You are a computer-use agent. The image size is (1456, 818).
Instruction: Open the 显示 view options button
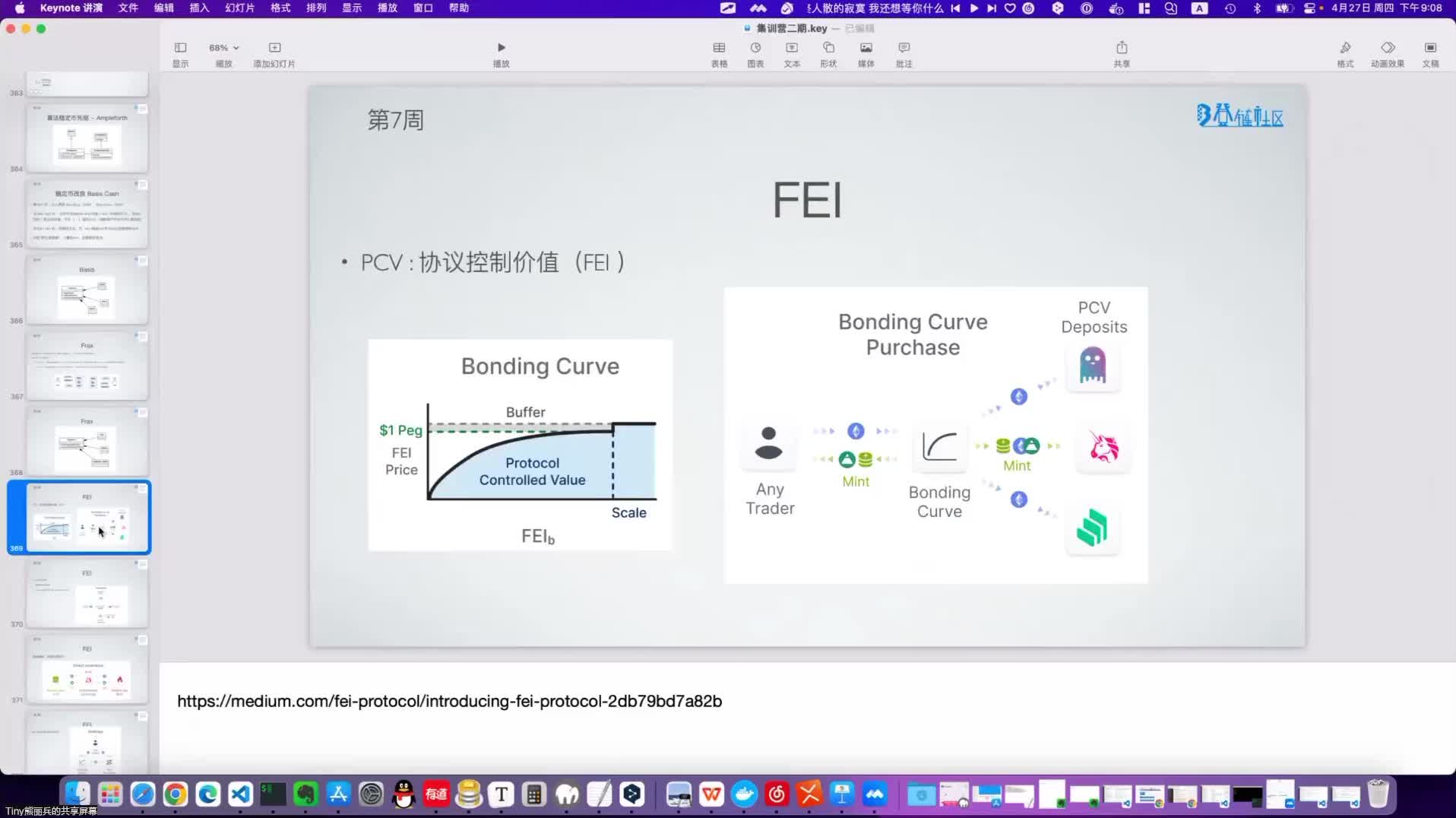click(x=180, y=54)
